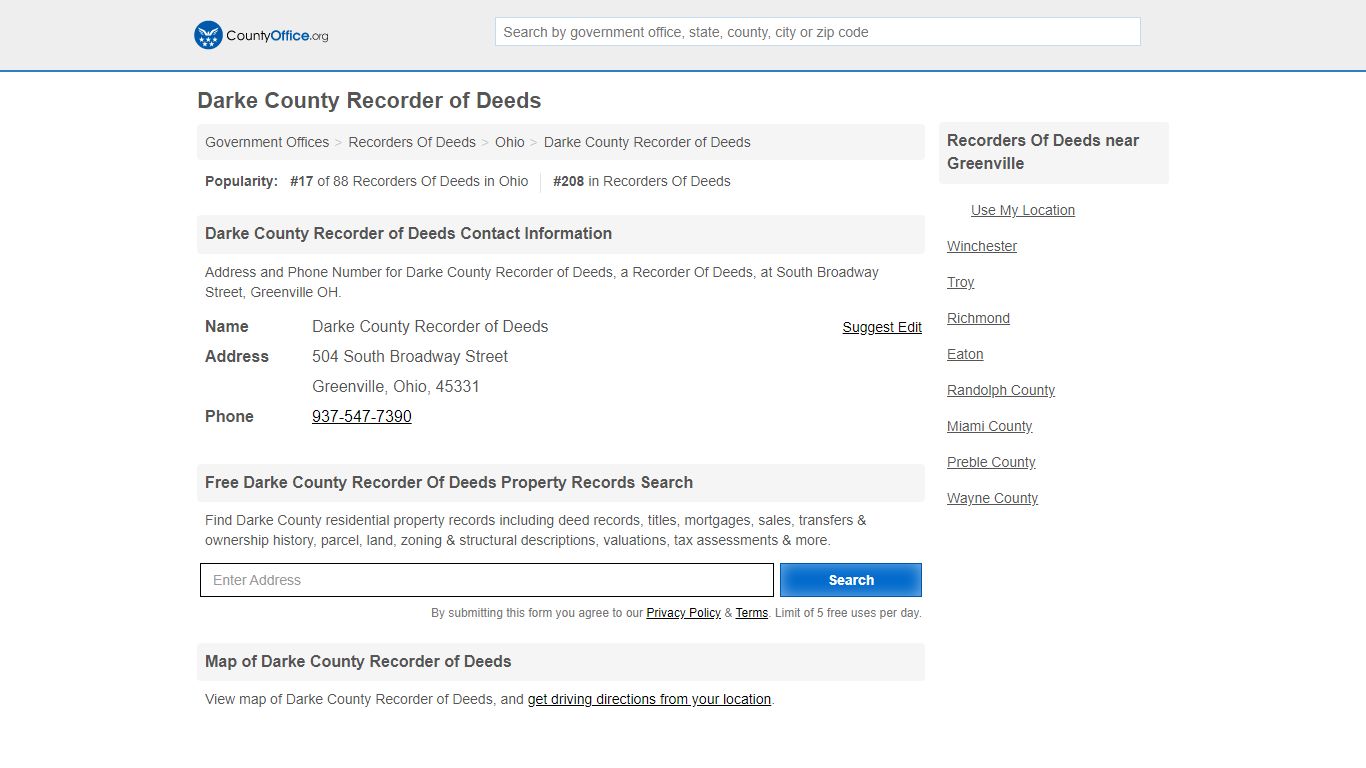
Task: Click the CountyOffice.org eagle logo
Action: 261,35
